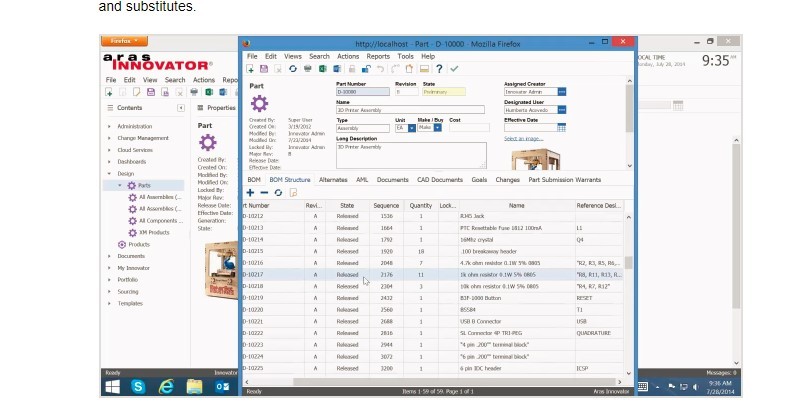Click the Save icon in Part toolbar

pos(264,69)
